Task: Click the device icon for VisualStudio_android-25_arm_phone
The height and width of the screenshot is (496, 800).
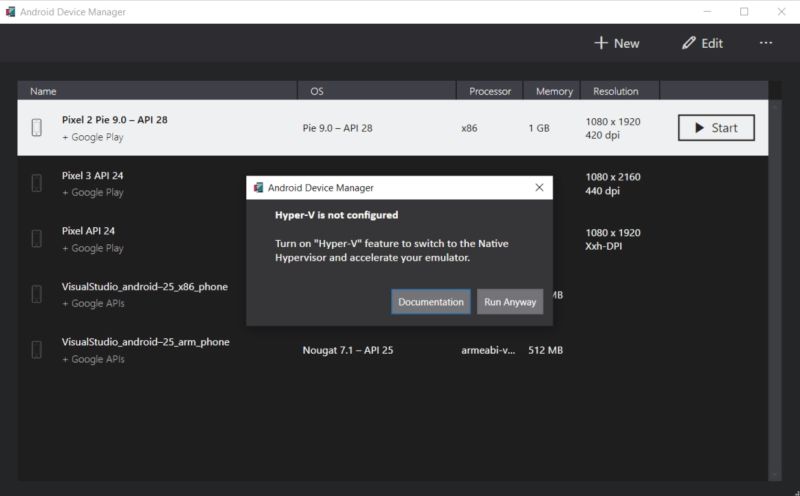Action: (36, 350)
